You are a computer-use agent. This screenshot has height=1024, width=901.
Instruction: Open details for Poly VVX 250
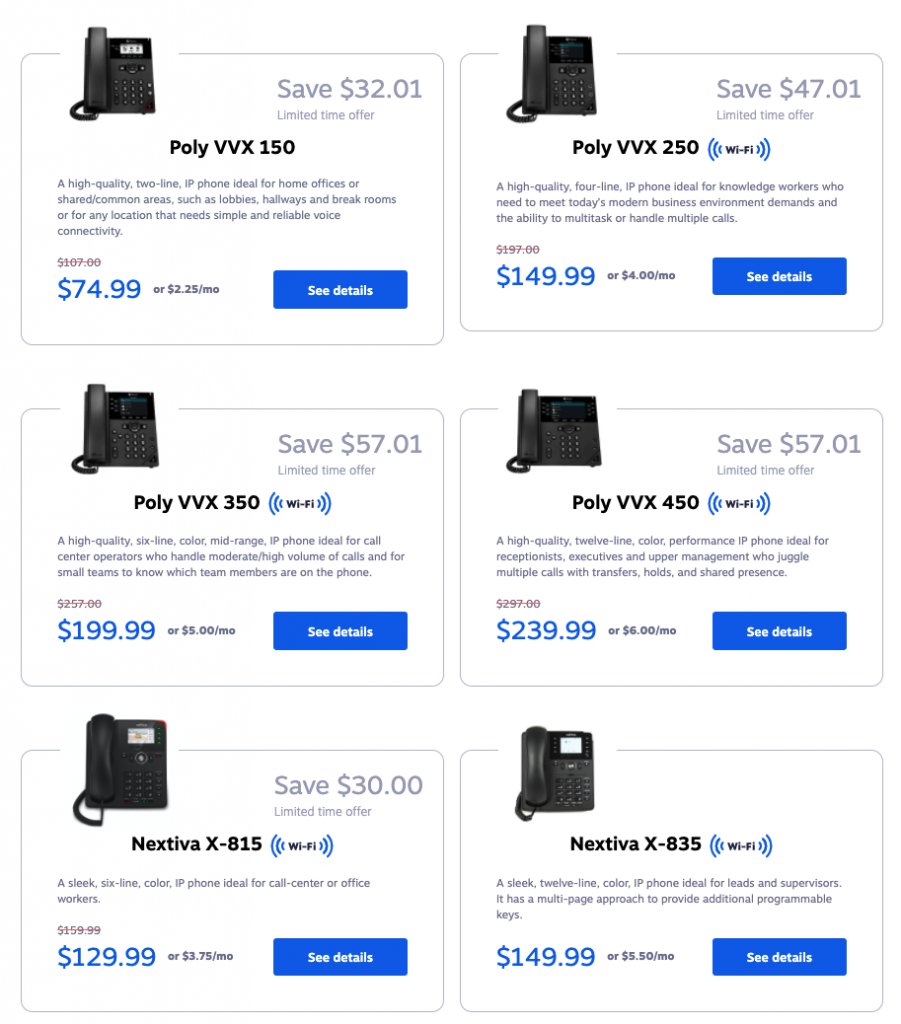pyautogui.click(x=779, y=276)
